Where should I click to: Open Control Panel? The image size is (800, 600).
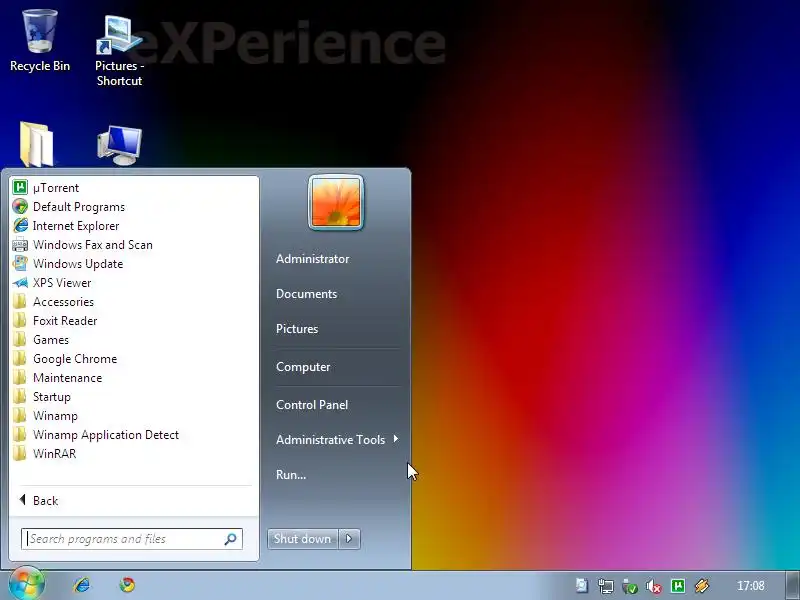coord(312,405)
